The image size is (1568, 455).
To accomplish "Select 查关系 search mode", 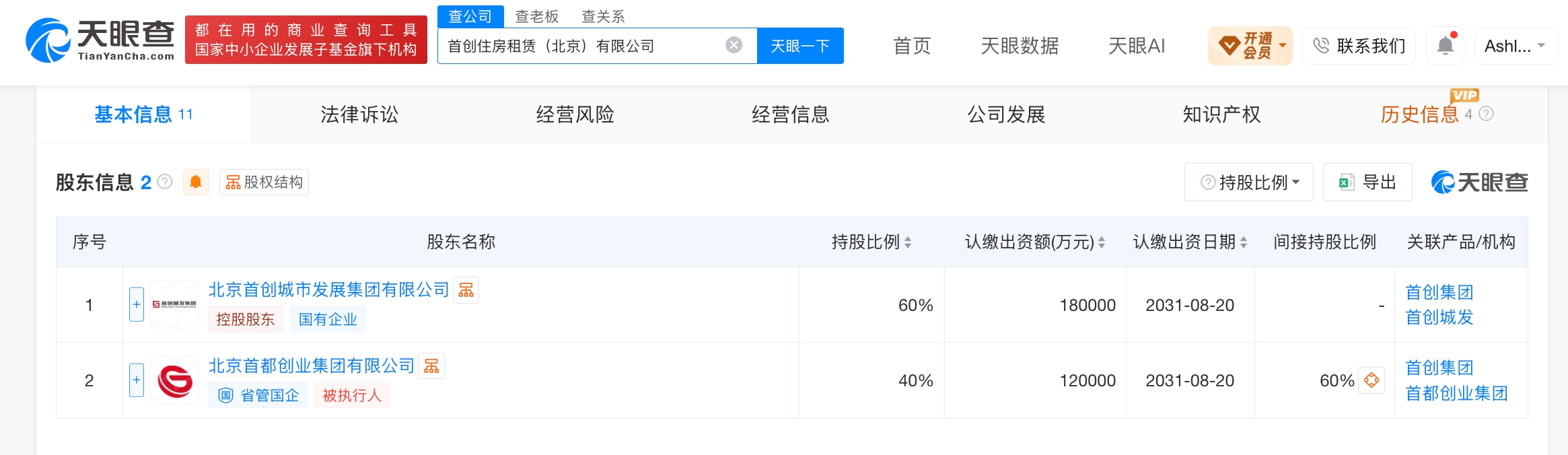I will (603, 16).
